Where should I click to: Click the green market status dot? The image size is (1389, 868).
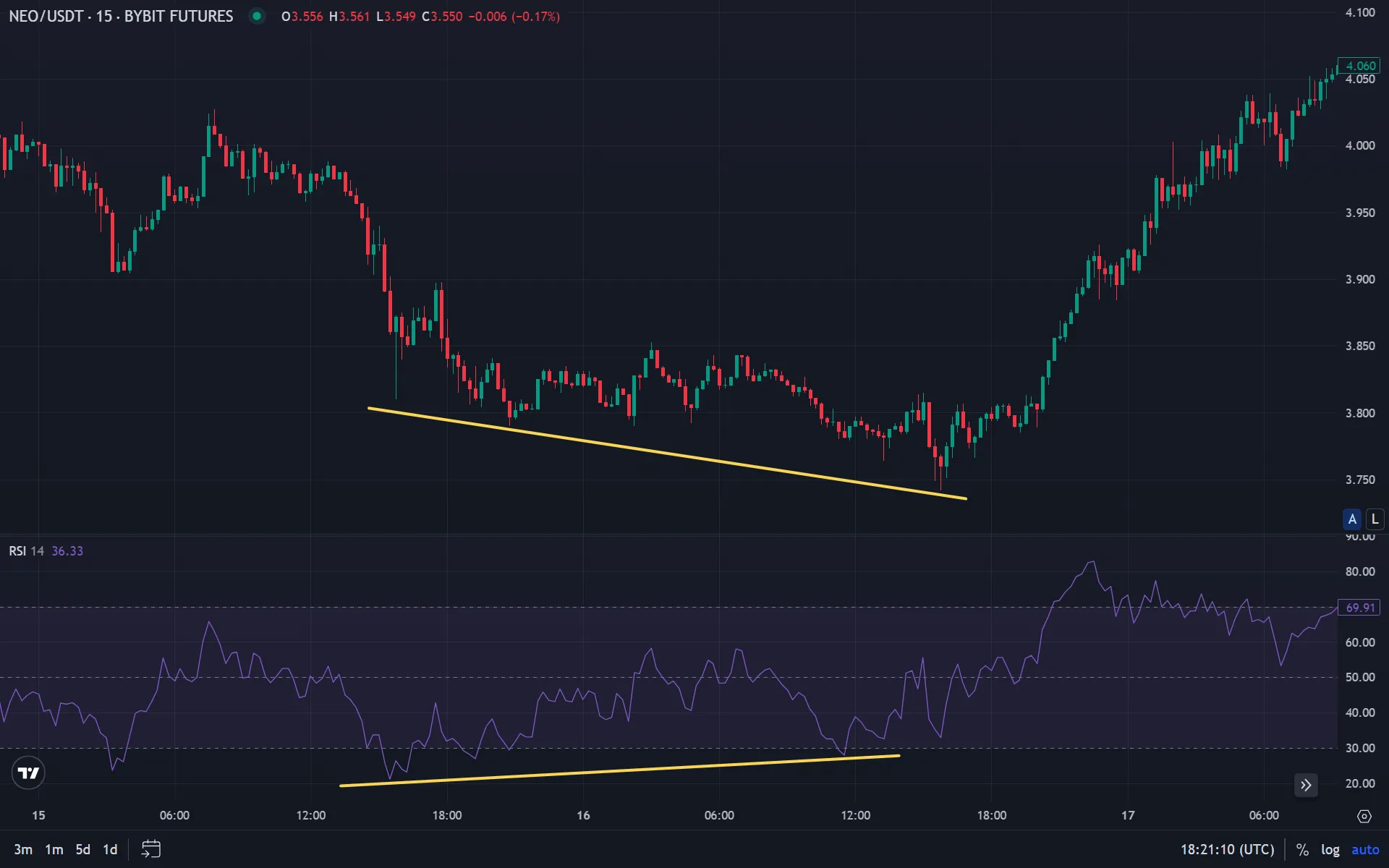[257, 16]
